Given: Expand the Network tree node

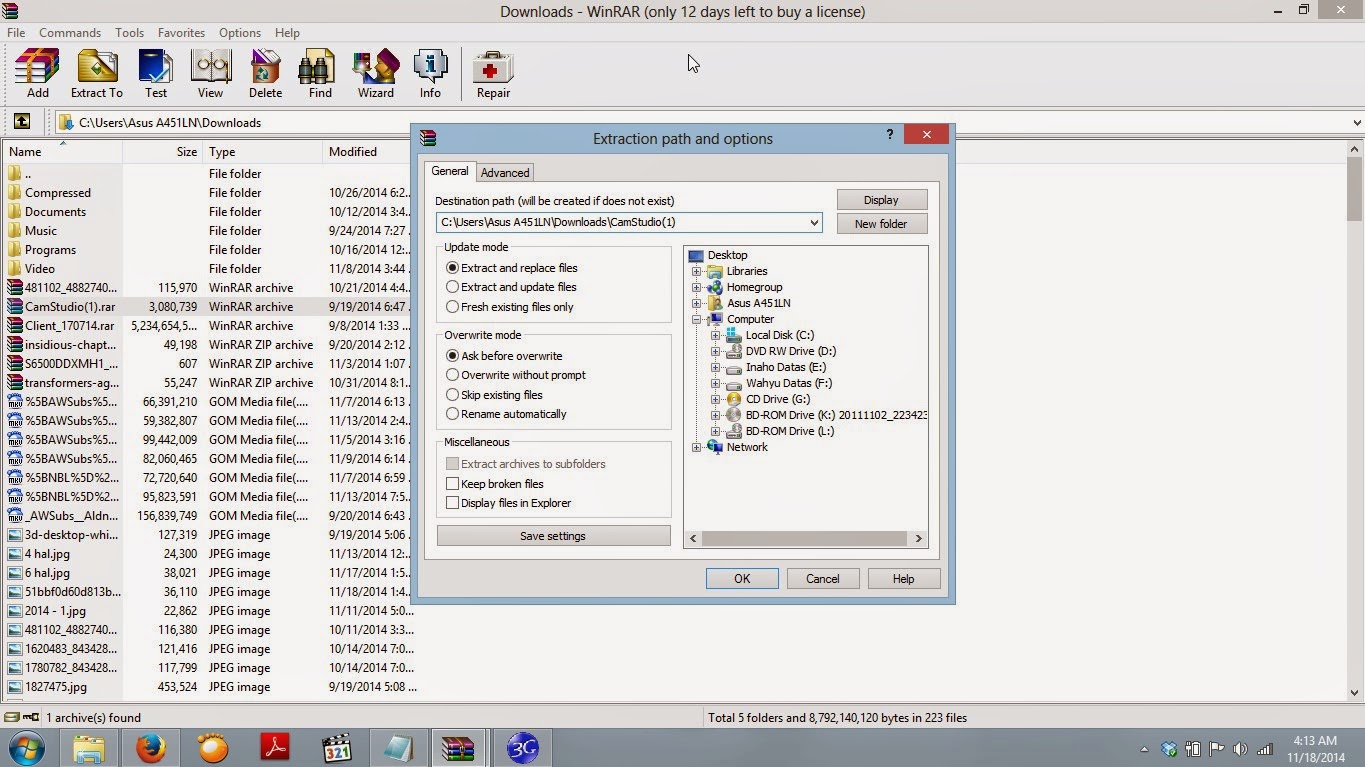Looking at the screenshot, I should tap(697, 447).
